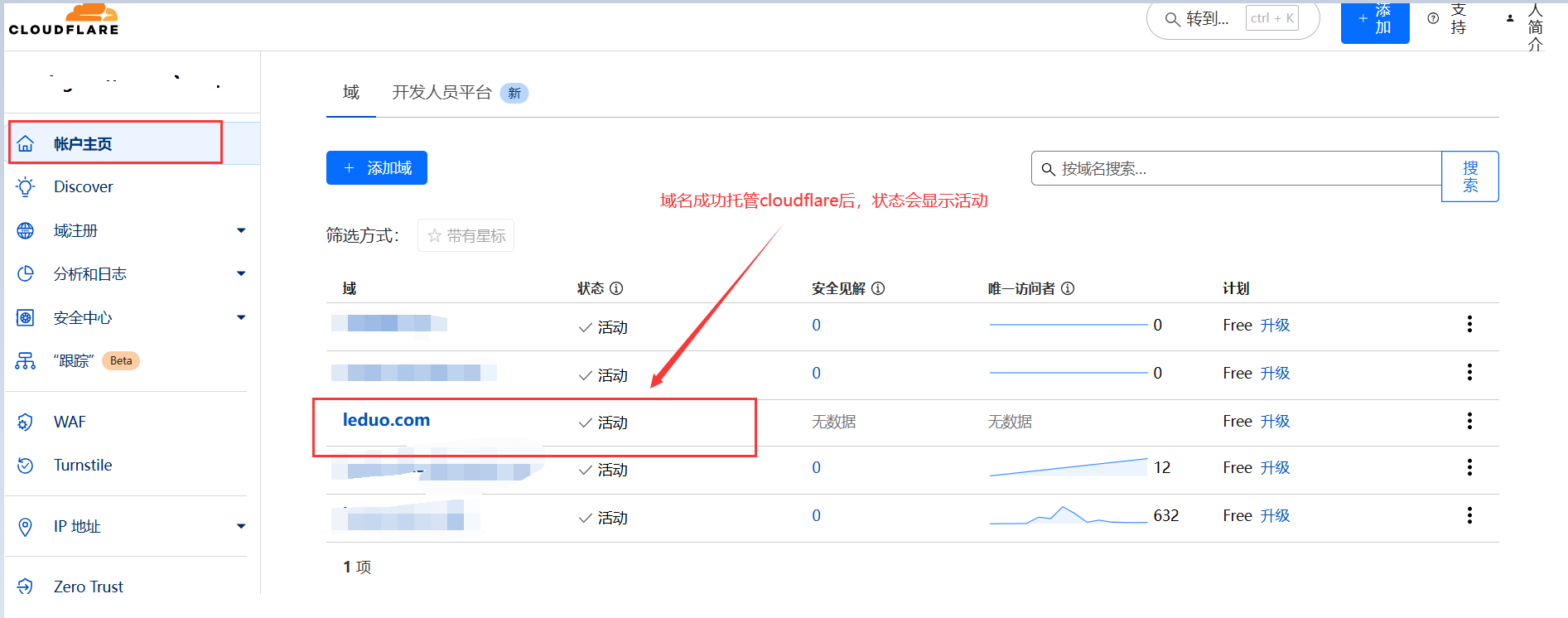Click info icon next to 状态 header
The image size is (1568, 618).
616,288
